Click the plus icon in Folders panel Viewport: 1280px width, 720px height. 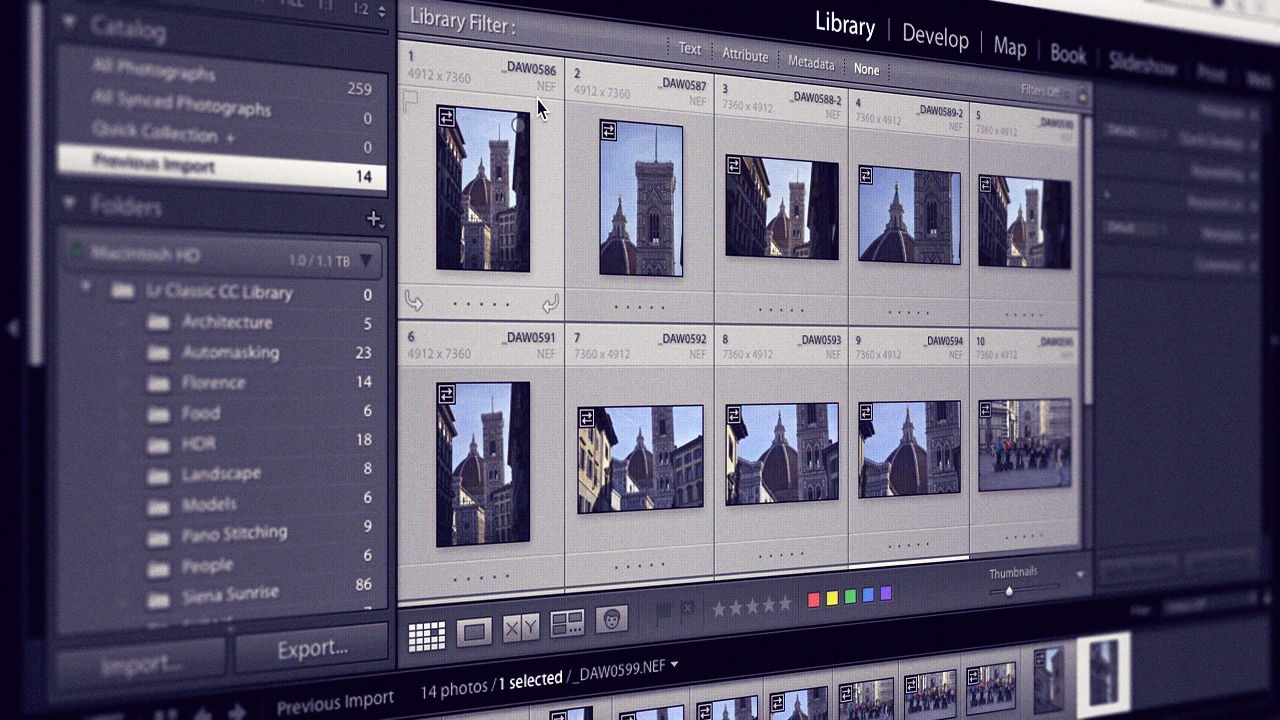point(374,218)
